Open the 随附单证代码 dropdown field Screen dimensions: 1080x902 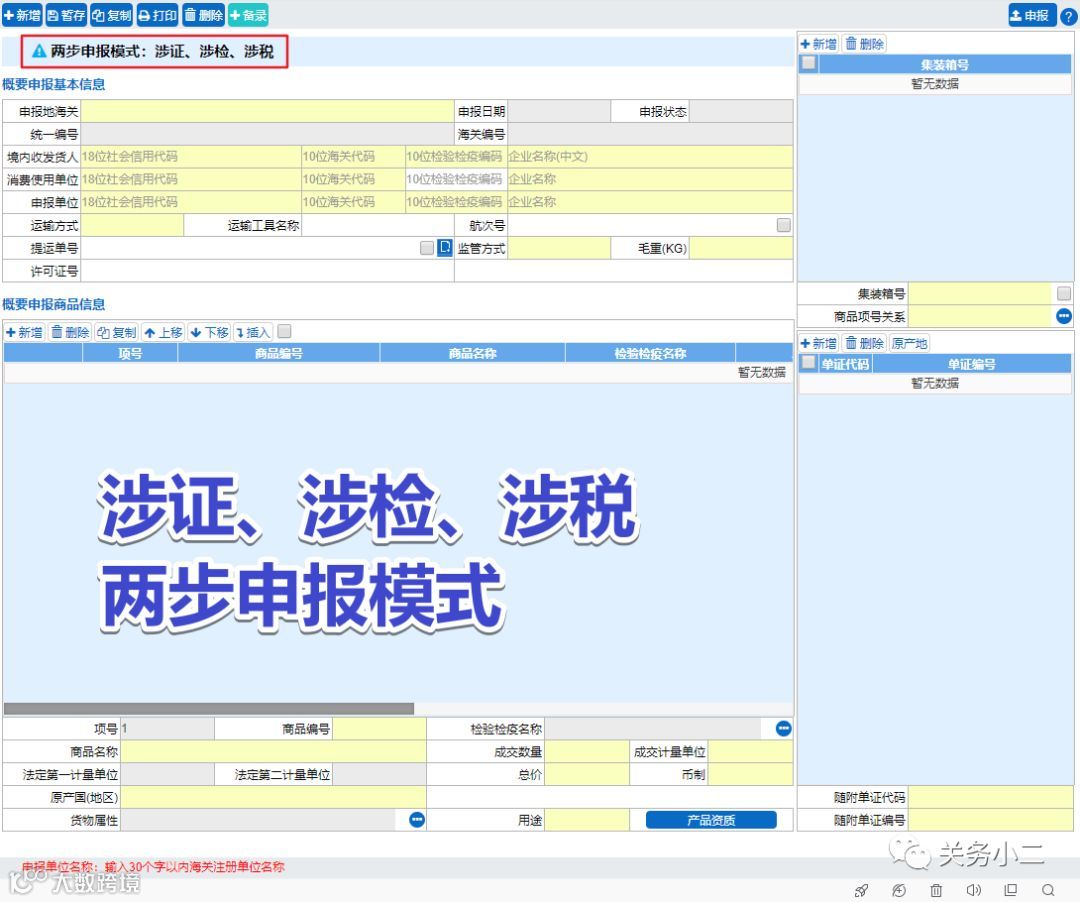(990, 797)
